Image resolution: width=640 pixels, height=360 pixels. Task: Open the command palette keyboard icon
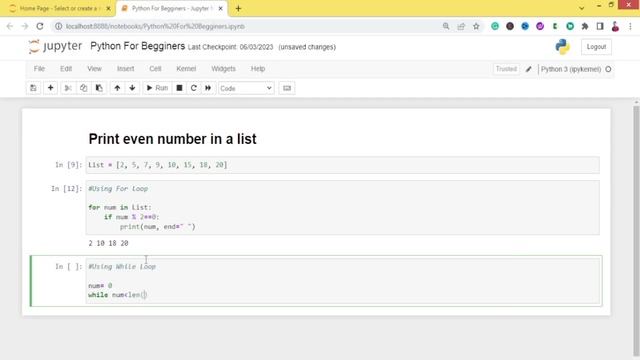coord(287,88)
